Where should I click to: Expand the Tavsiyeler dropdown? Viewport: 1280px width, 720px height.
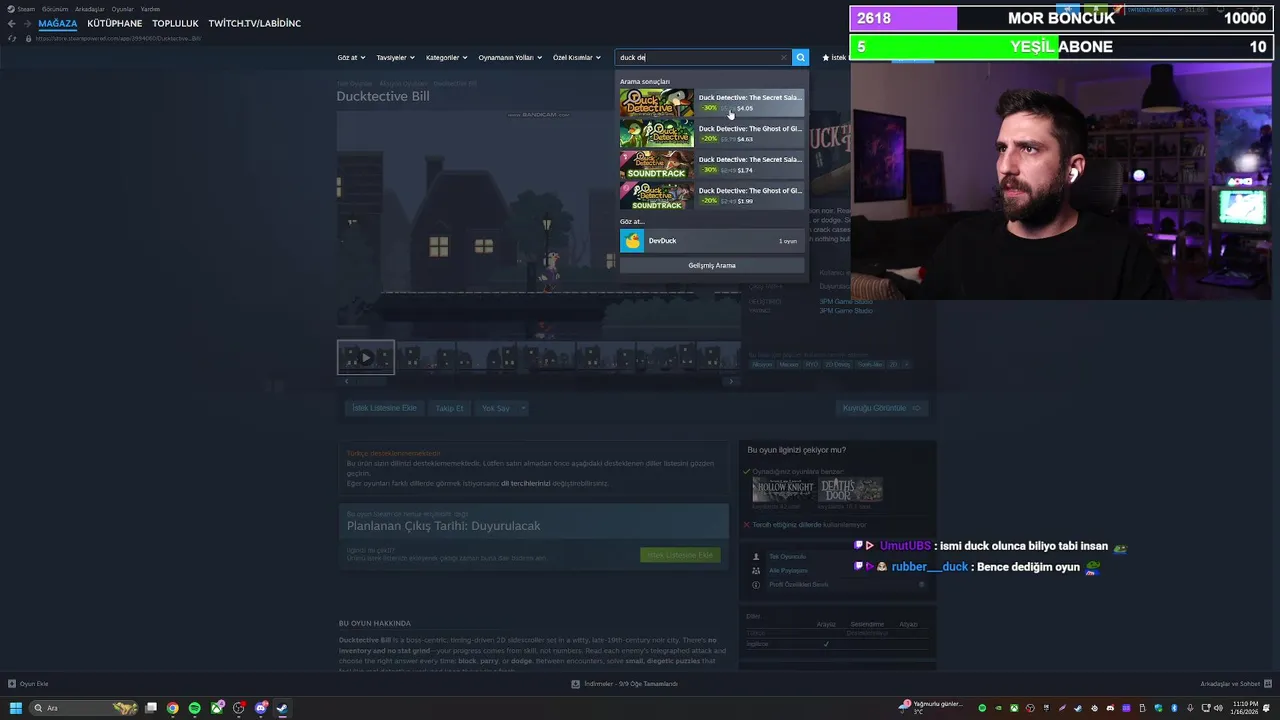395,58
